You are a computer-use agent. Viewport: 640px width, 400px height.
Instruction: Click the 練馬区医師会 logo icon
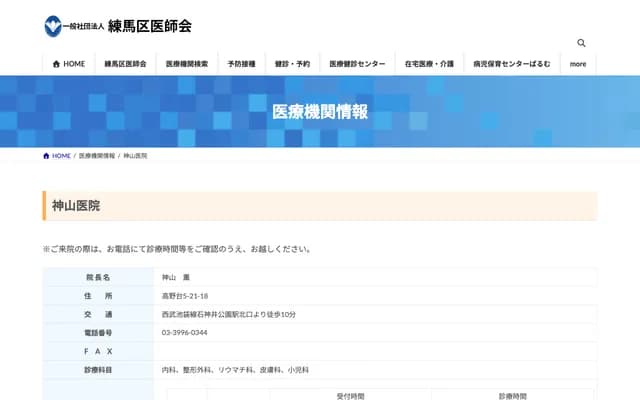pyautogui.click(x=52, y=26)
